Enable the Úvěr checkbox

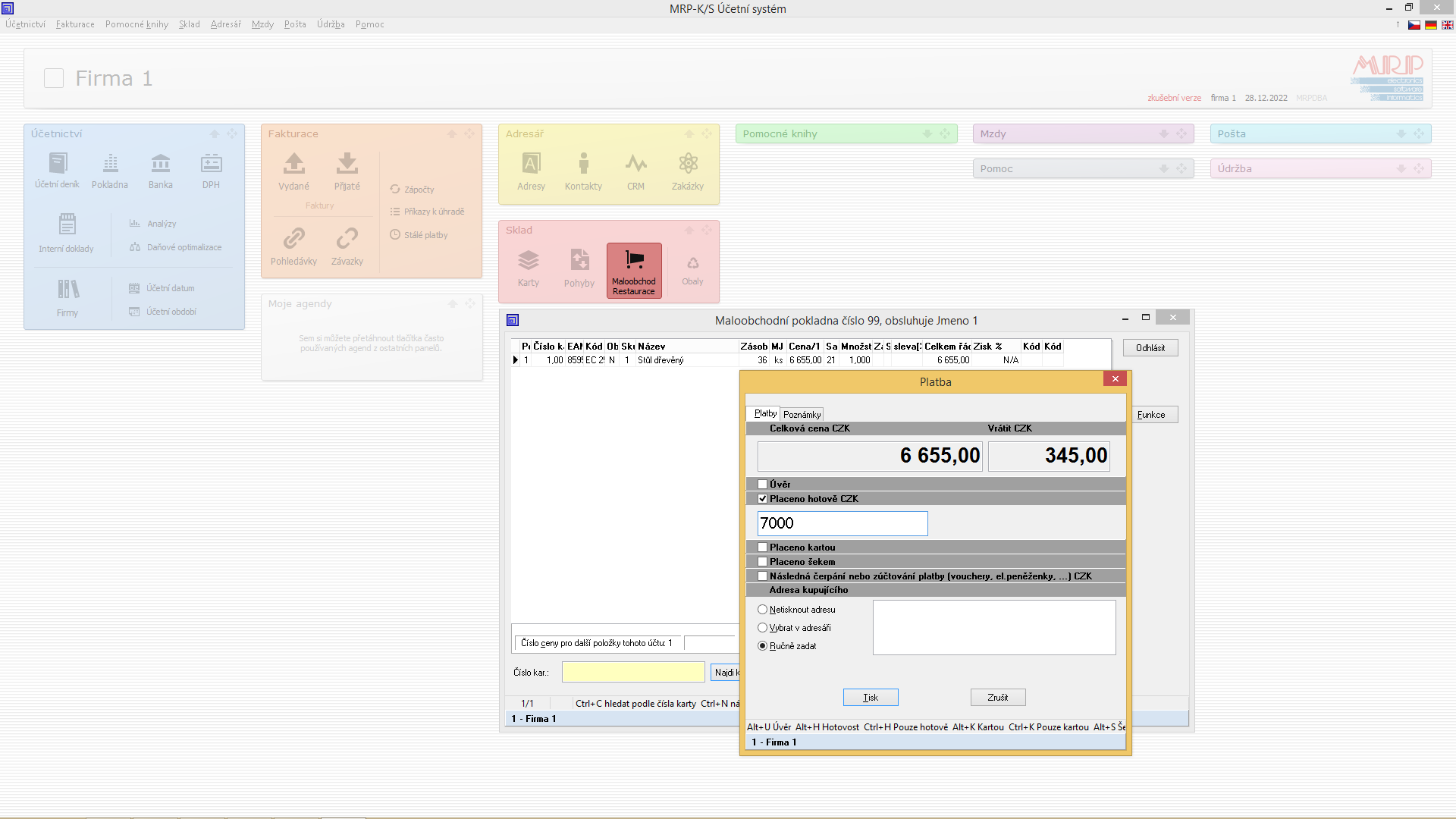click(763, 484)
